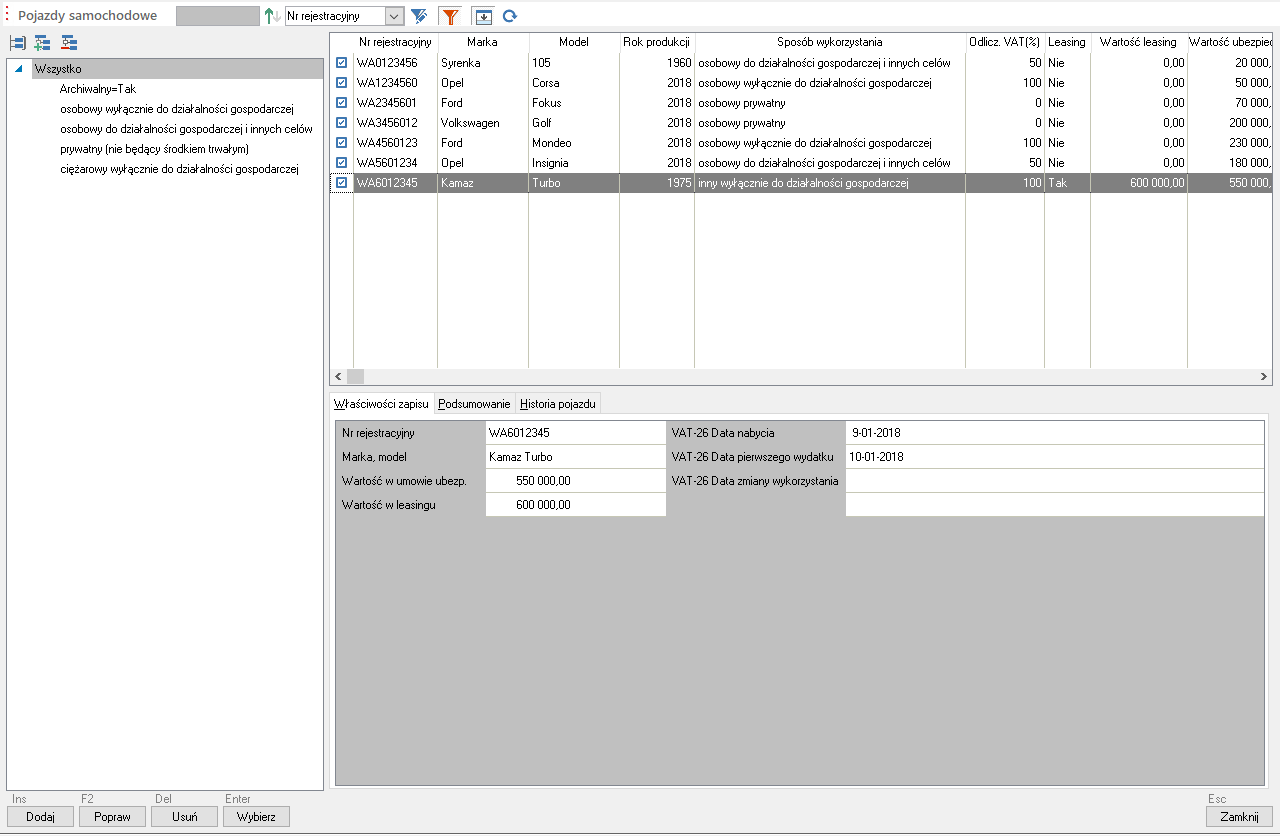Image resolution: width=1280 pixels, height=836 pixels.
Task: Click the orange funnel filter icon
Action: click(x=451, y=16)
